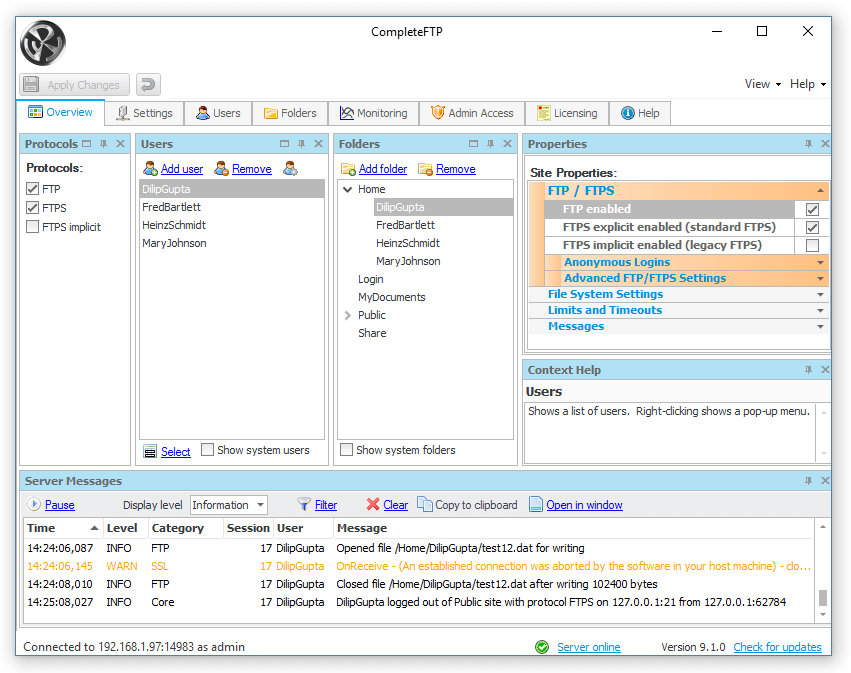Click the red Clear X icon
Screen dimensions: 851x673
(373, 505)
